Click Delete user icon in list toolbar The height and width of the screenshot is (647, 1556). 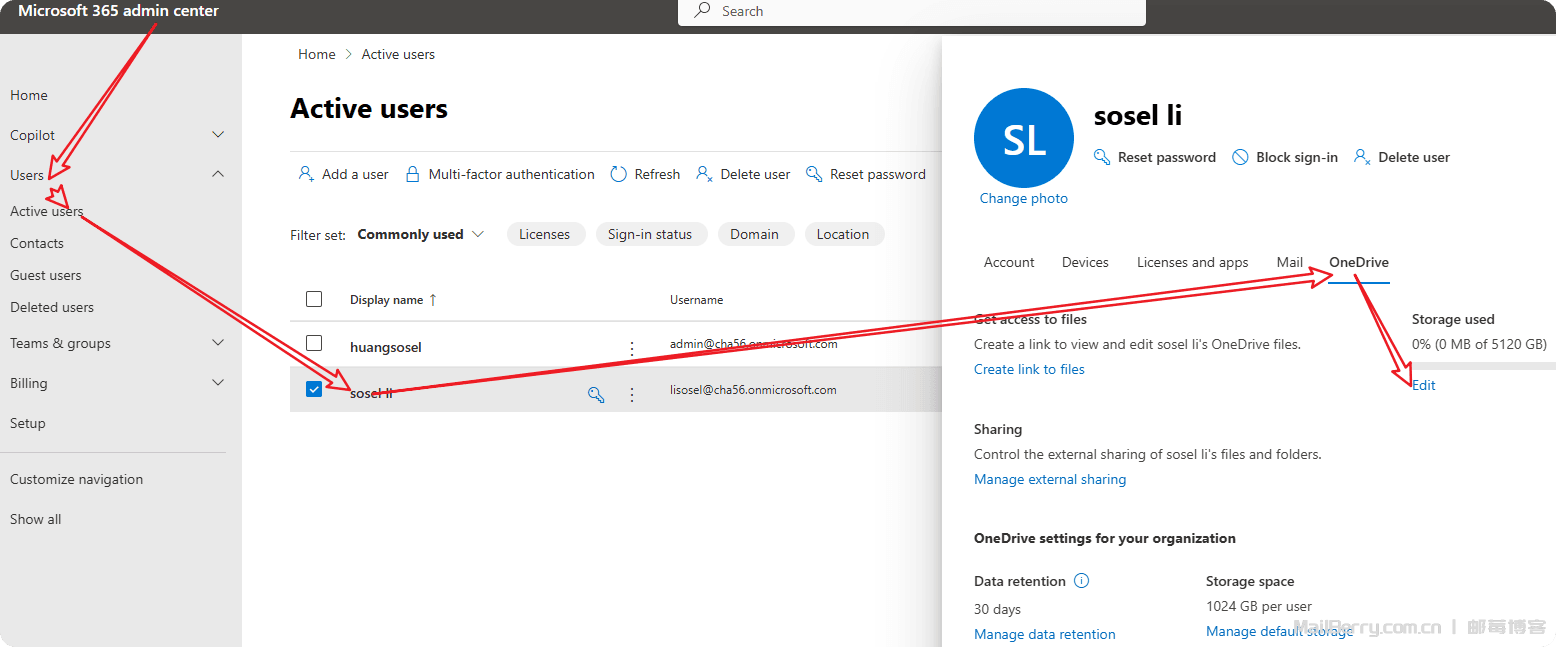pos(704,174)
